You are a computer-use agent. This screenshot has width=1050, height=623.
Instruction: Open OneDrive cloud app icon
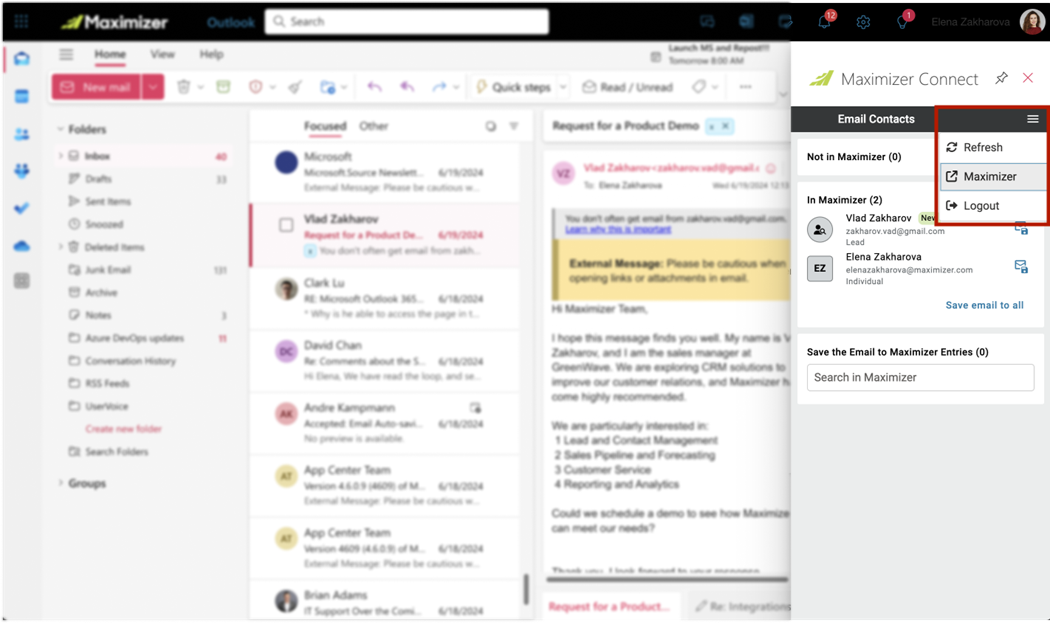[x=21, y=246]
